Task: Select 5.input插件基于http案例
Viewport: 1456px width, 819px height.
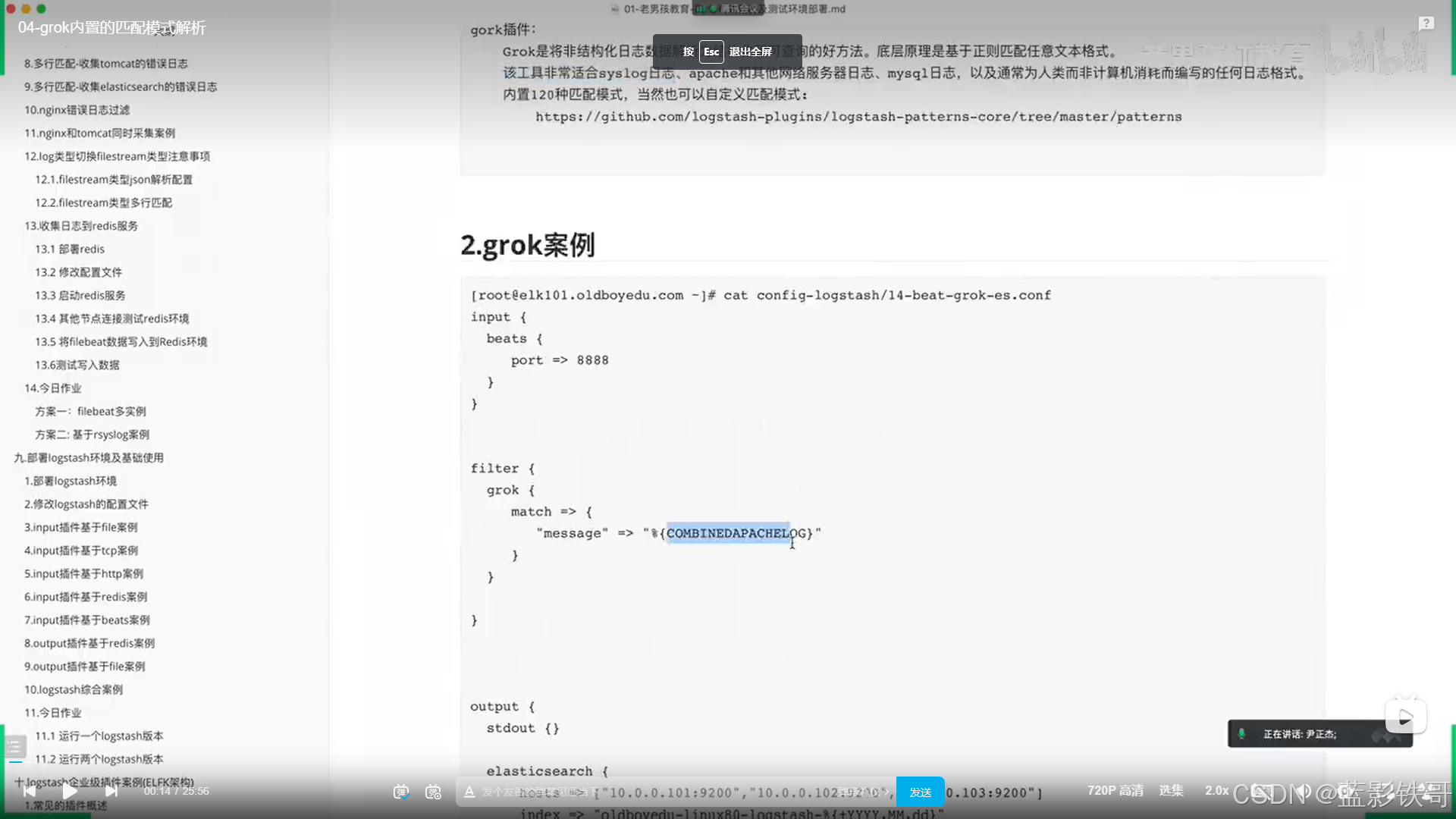Action: [83, 574]
